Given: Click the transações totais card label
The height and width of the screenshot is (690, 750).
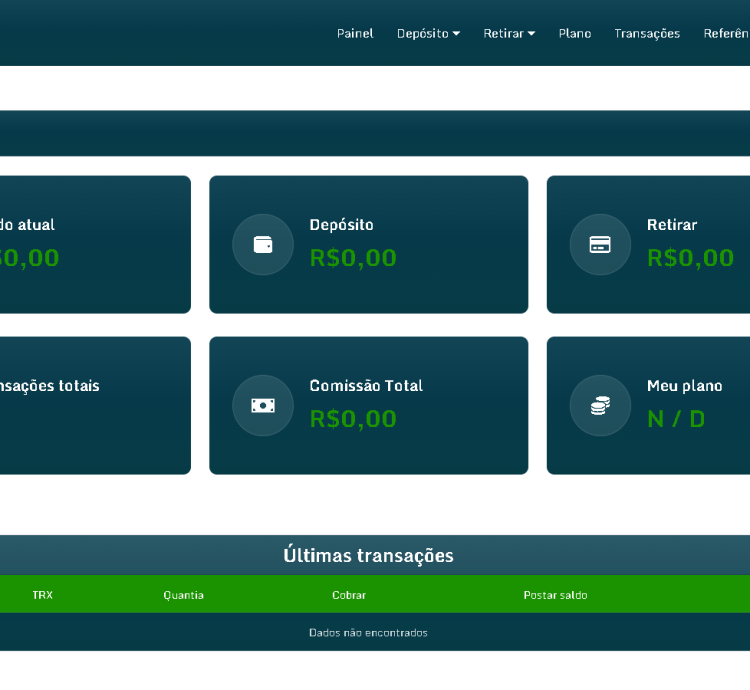Looking at the screenshot, I should click(x=50, y=385).
